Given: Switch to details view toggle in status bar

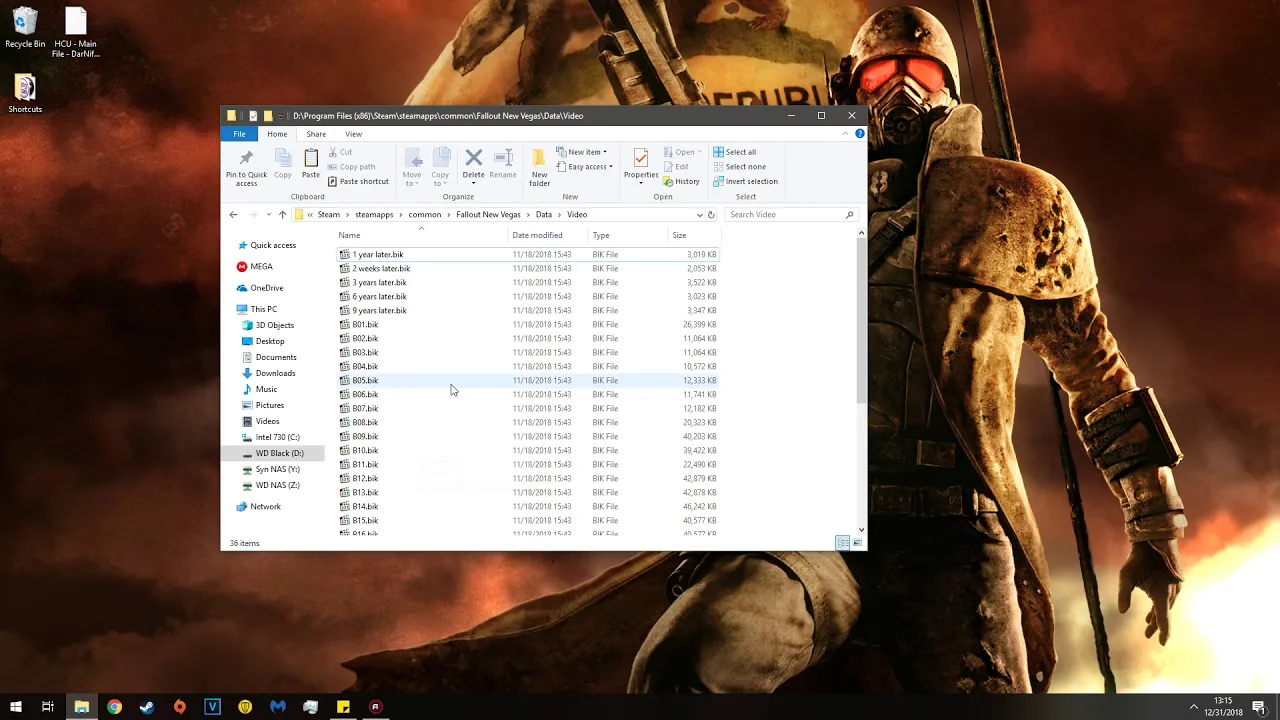Looking at the screenshot, I should 843,543.
